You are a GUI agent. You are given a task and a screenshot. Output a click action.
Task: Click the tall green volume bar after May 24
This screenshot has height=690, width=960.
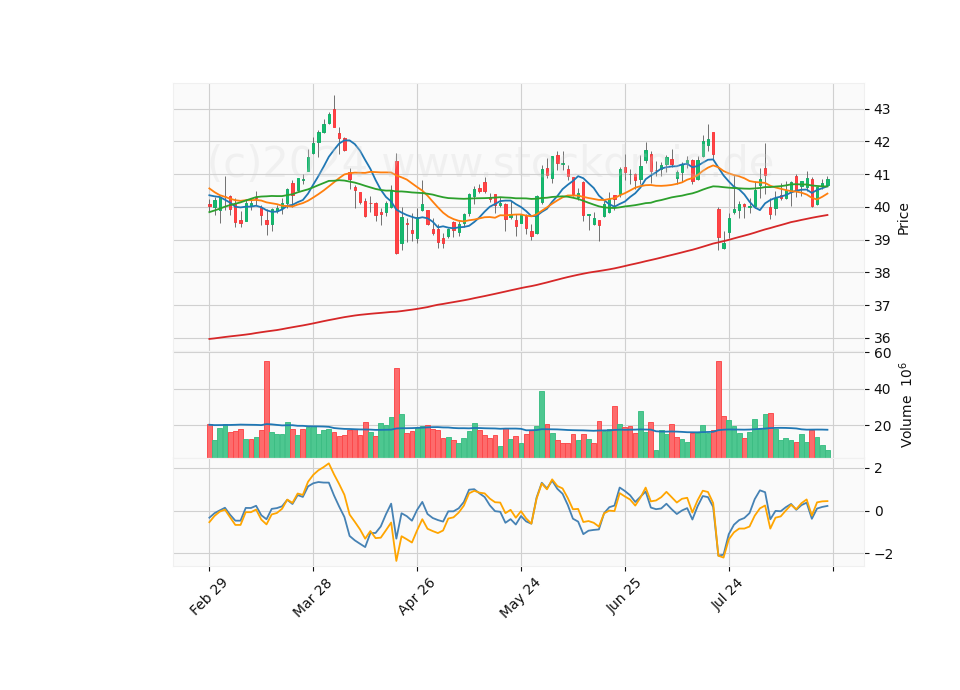542,424
